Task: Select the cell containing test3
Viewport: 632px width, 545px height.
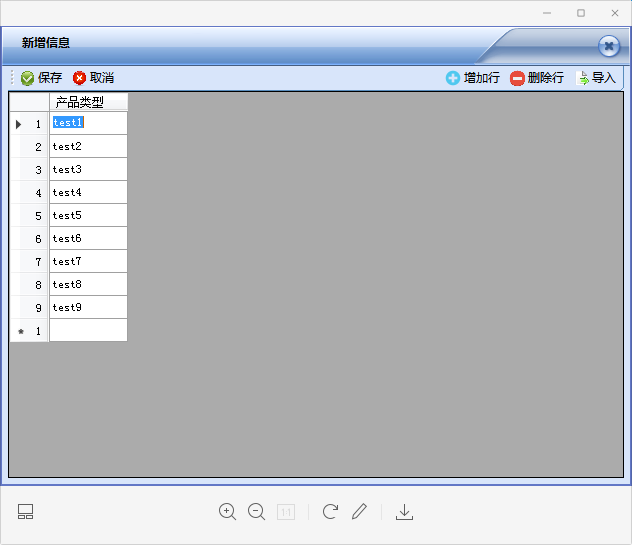Action: [x=89, y=169]
